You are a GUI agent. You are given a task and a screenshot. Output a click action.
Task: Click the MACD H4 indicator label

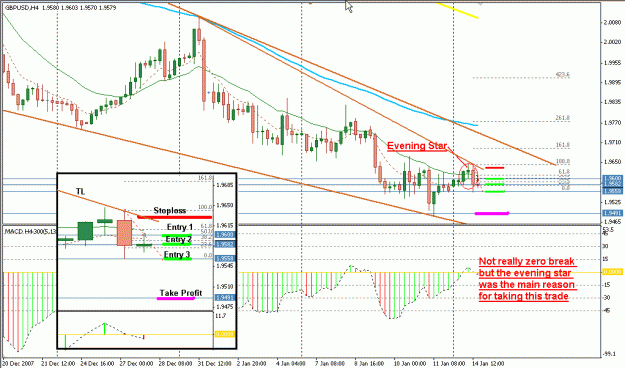[x=30, y=231]
